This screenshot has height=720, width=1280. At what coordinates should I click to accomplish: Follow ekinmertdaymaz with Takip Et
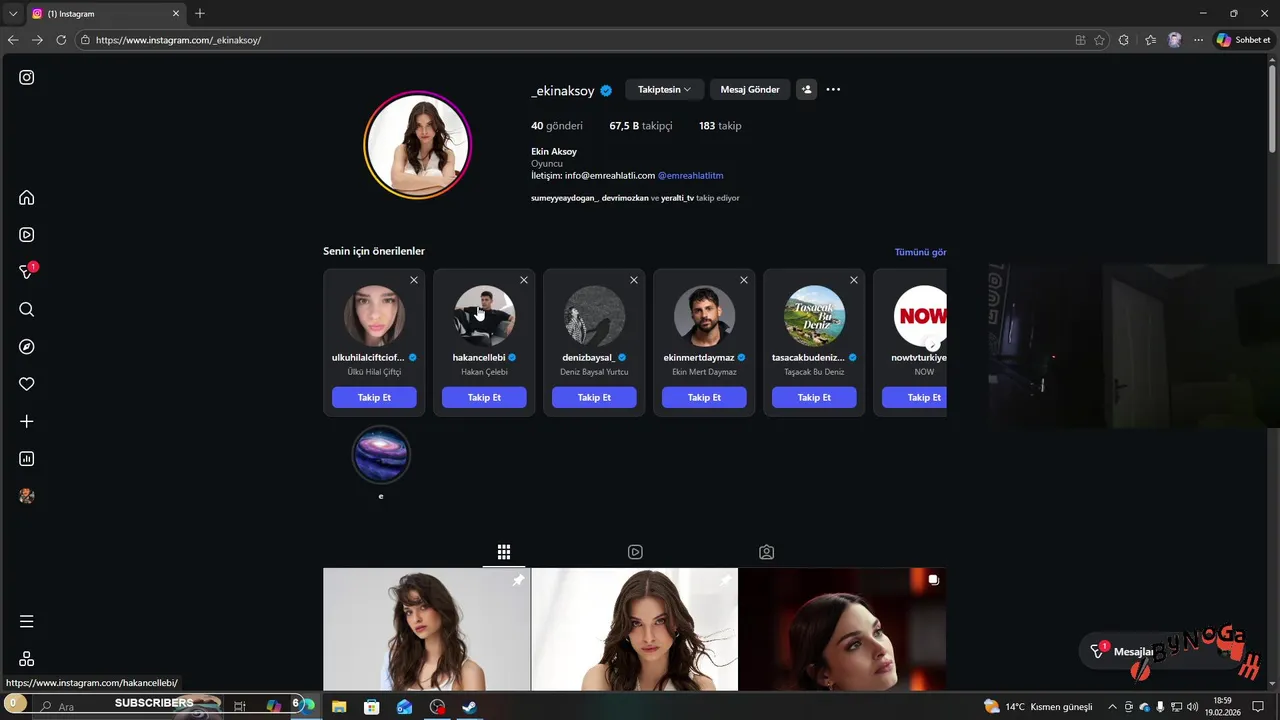(704, 397)
